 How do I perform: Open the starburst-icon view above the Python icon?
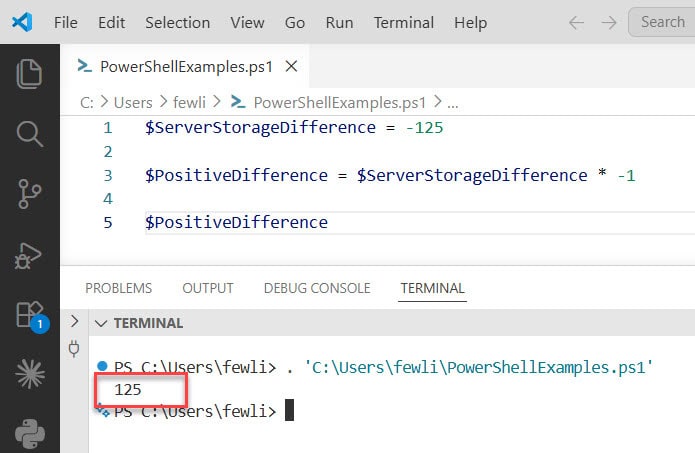pos(30,374)
